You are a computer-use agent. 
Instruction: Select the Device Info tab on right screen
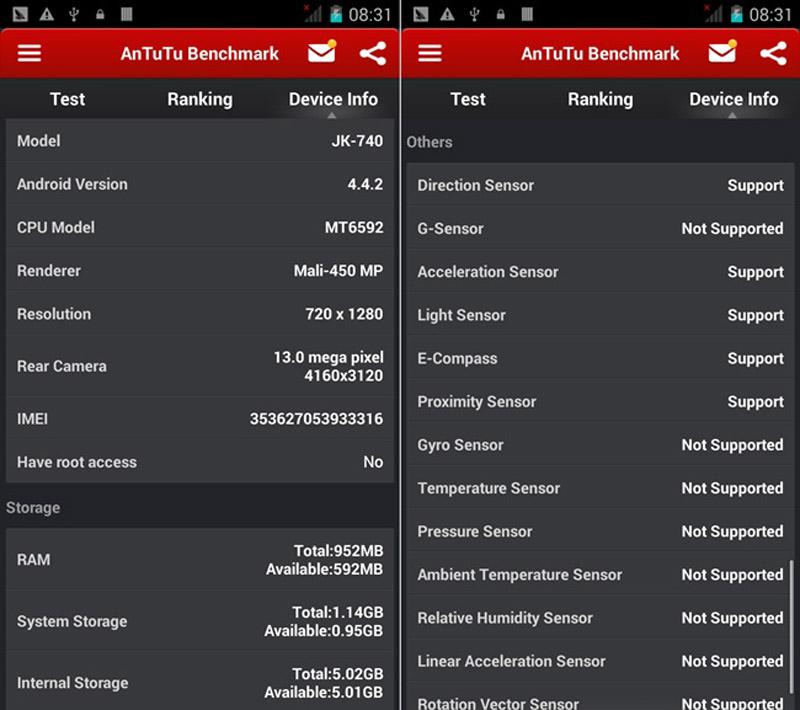click(734, 99)
